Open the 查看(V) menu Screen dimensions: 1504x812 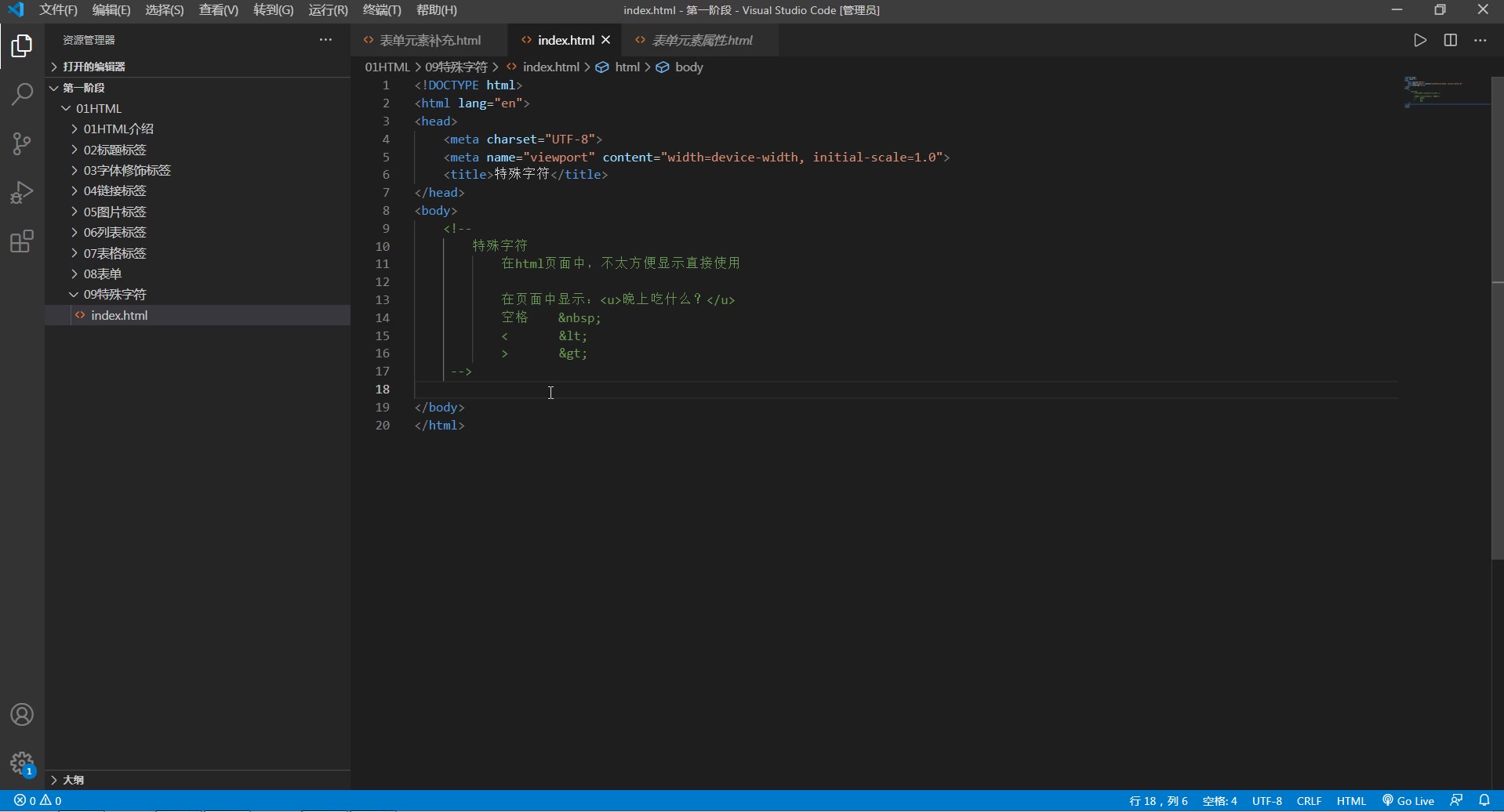tap(219, 10)
